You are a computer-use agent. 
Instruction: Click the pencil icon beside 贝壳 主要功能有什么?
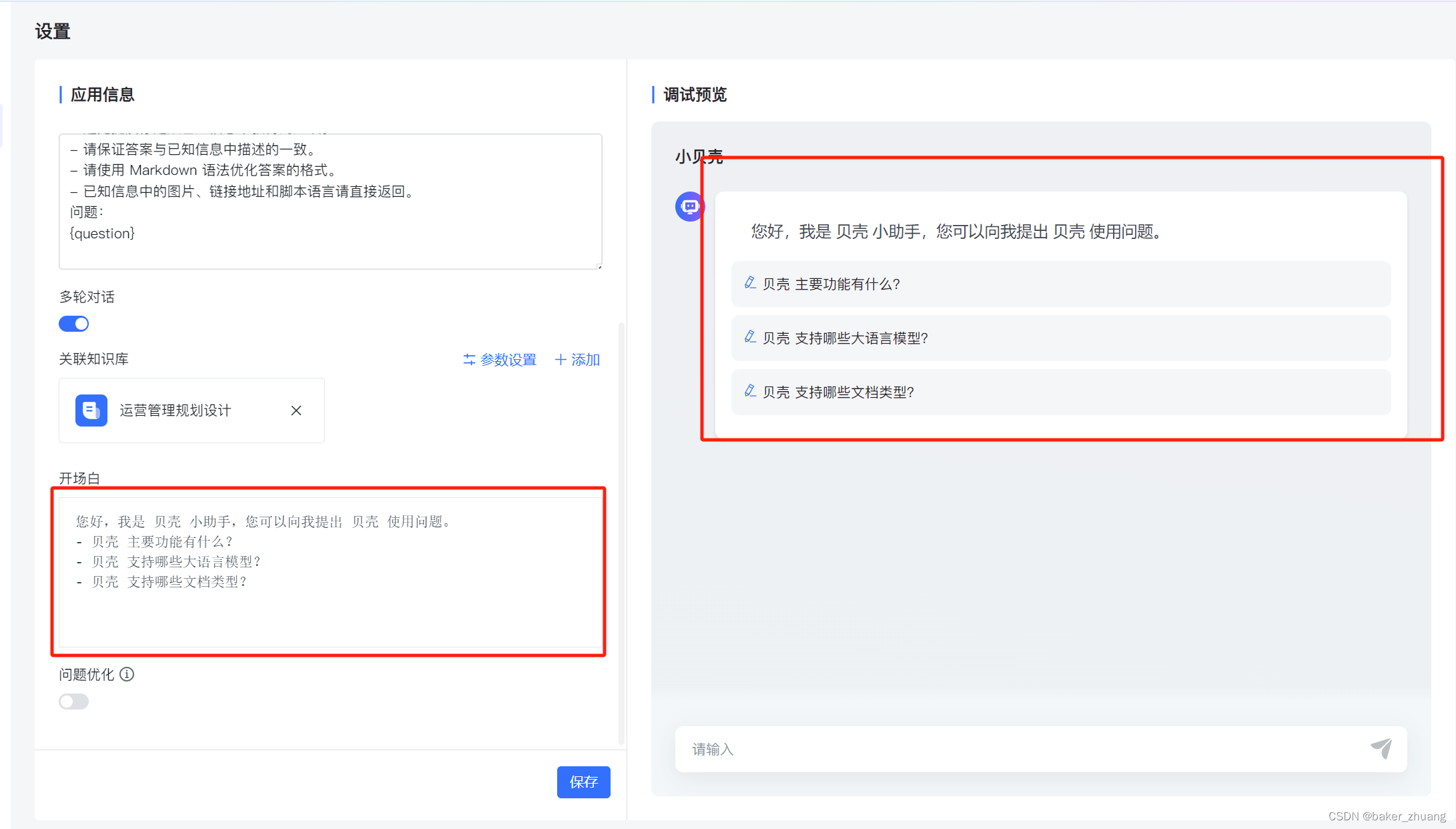coord(750,283)
